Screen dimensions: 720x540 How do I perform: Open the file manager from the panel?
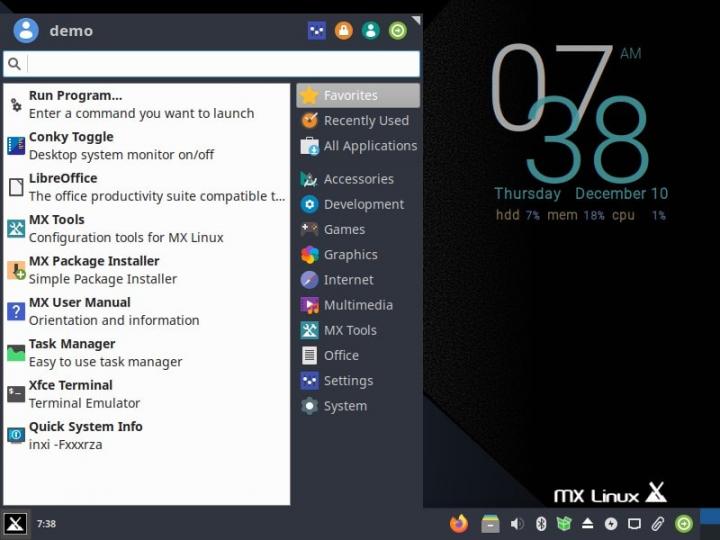point(490,523)
